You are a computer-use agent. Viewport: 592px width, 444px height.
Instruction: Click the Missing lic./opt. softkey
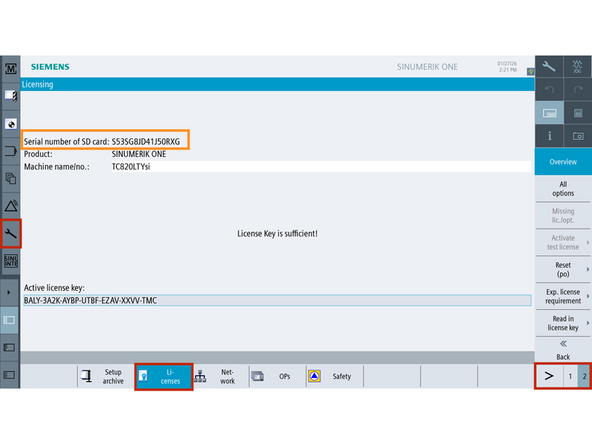coord(563,216)
